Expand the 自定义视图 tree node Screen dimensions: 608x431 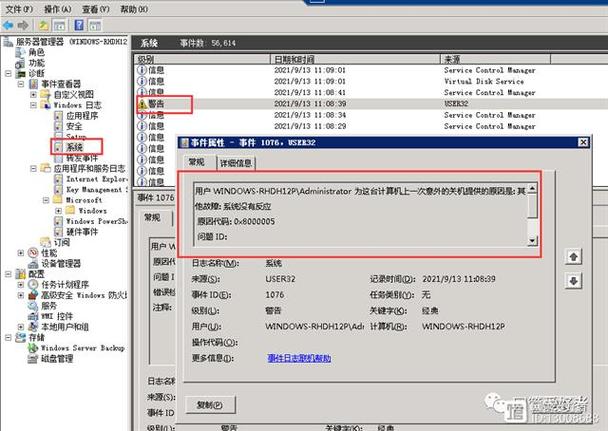[33, 93]
